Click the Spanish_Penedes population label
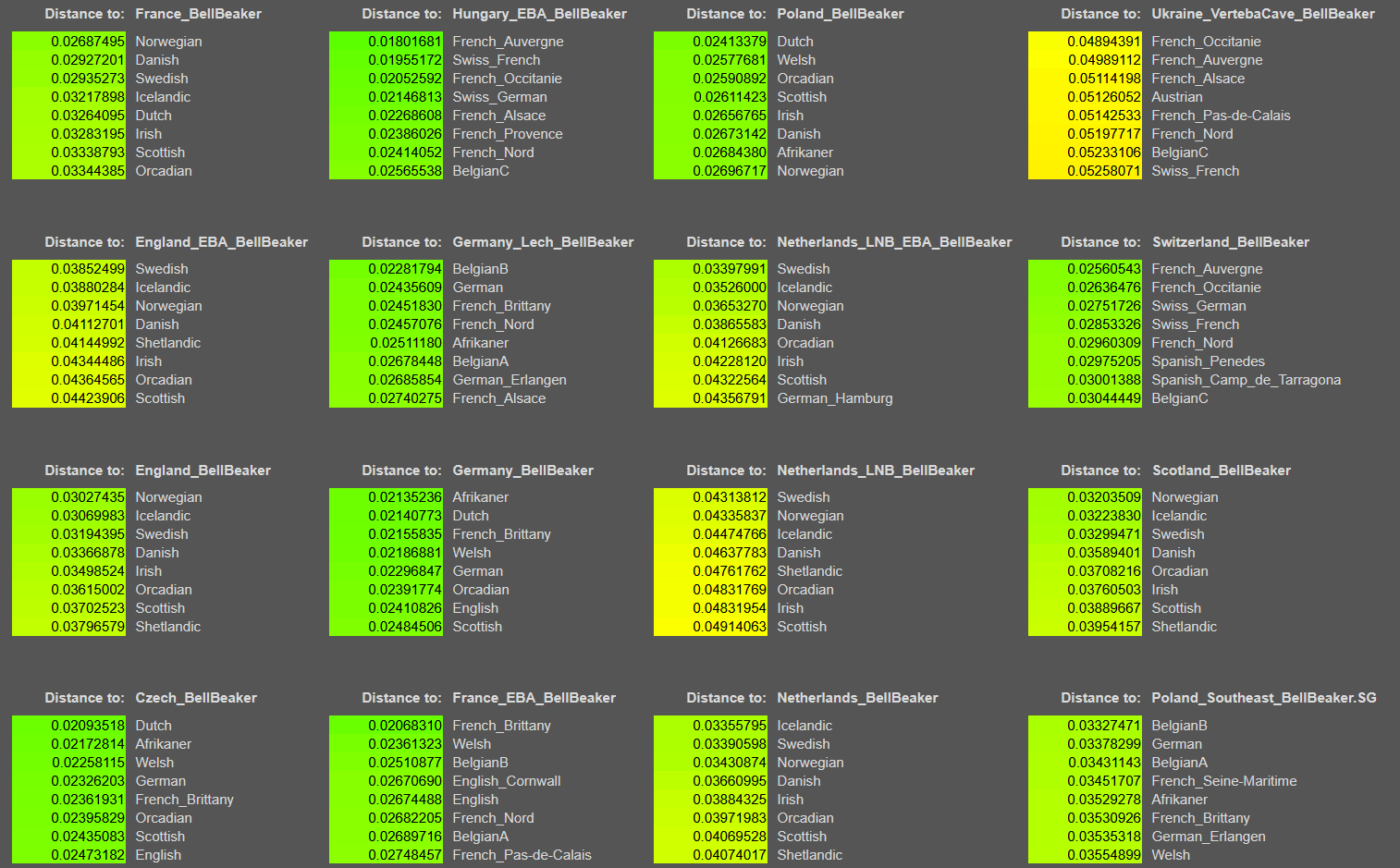 click(x=1208, y=361)
